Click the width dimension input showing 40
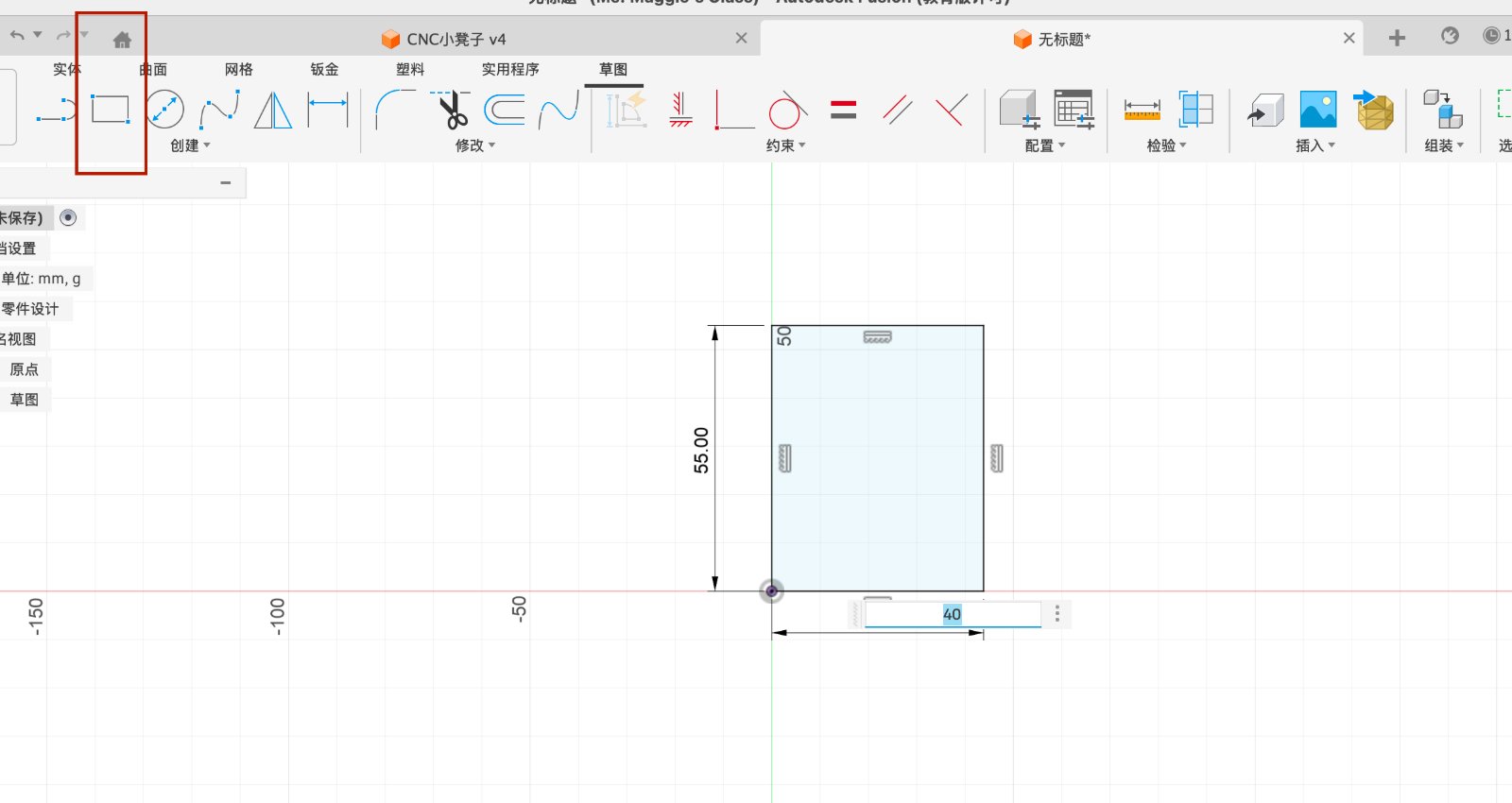1512x803 pixels. tap(953, 614)
